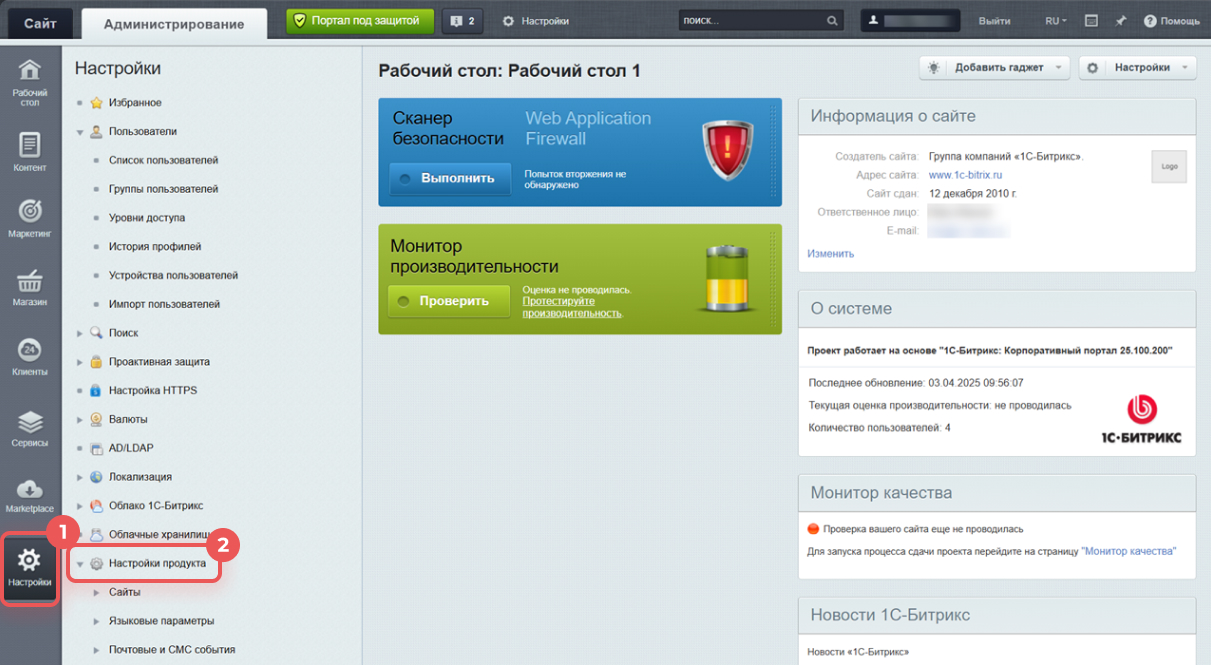Expand the Валюты tree node

point(80,419)
